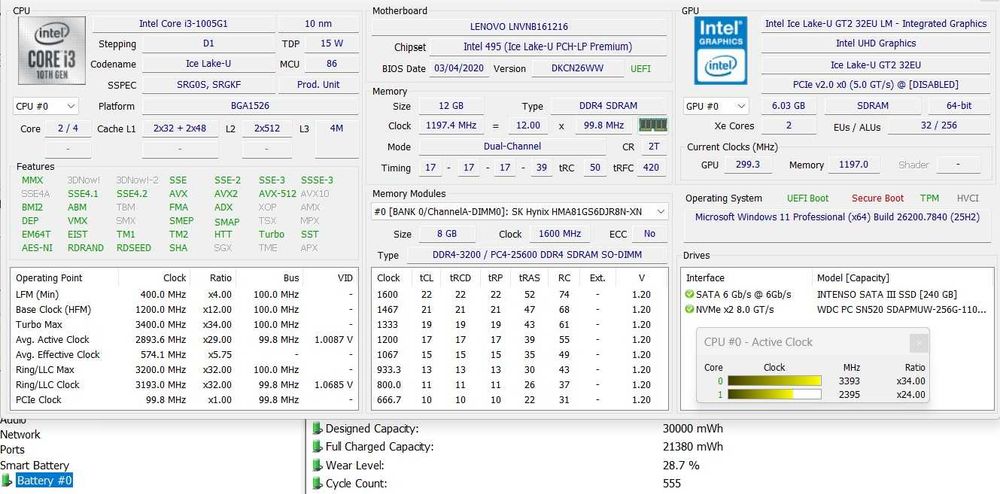Click the Ice Lake-U codename field
Viewport: 1000px width, 494px height.
coord(208,64)
